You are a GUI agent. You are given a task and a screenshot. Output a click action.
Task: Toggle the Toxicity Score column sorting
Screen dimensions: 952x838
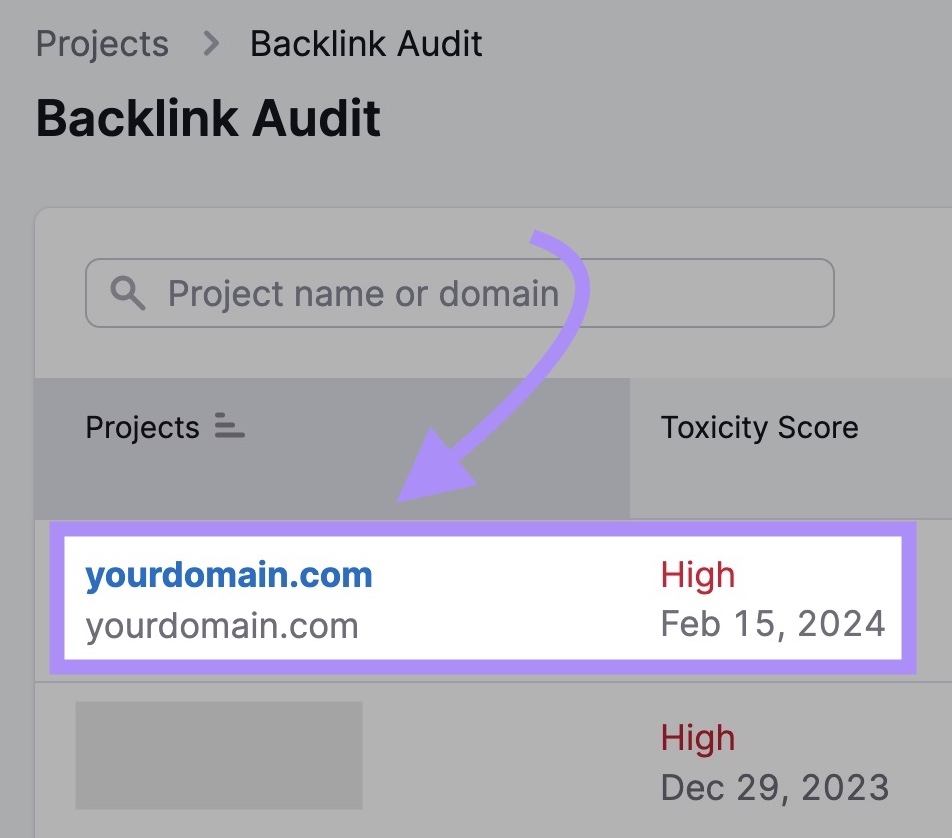759,427
